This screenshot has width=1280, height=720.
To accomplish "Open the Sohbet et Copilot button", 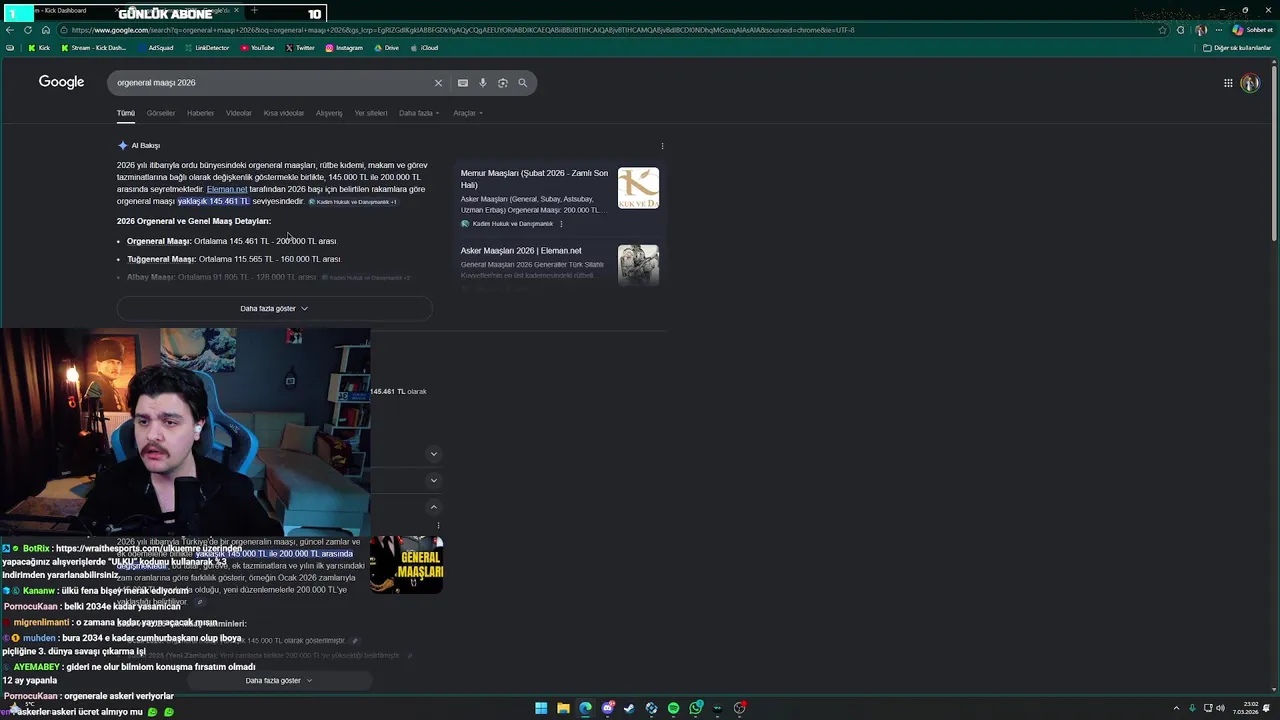I will click(x=1253, y=30).
